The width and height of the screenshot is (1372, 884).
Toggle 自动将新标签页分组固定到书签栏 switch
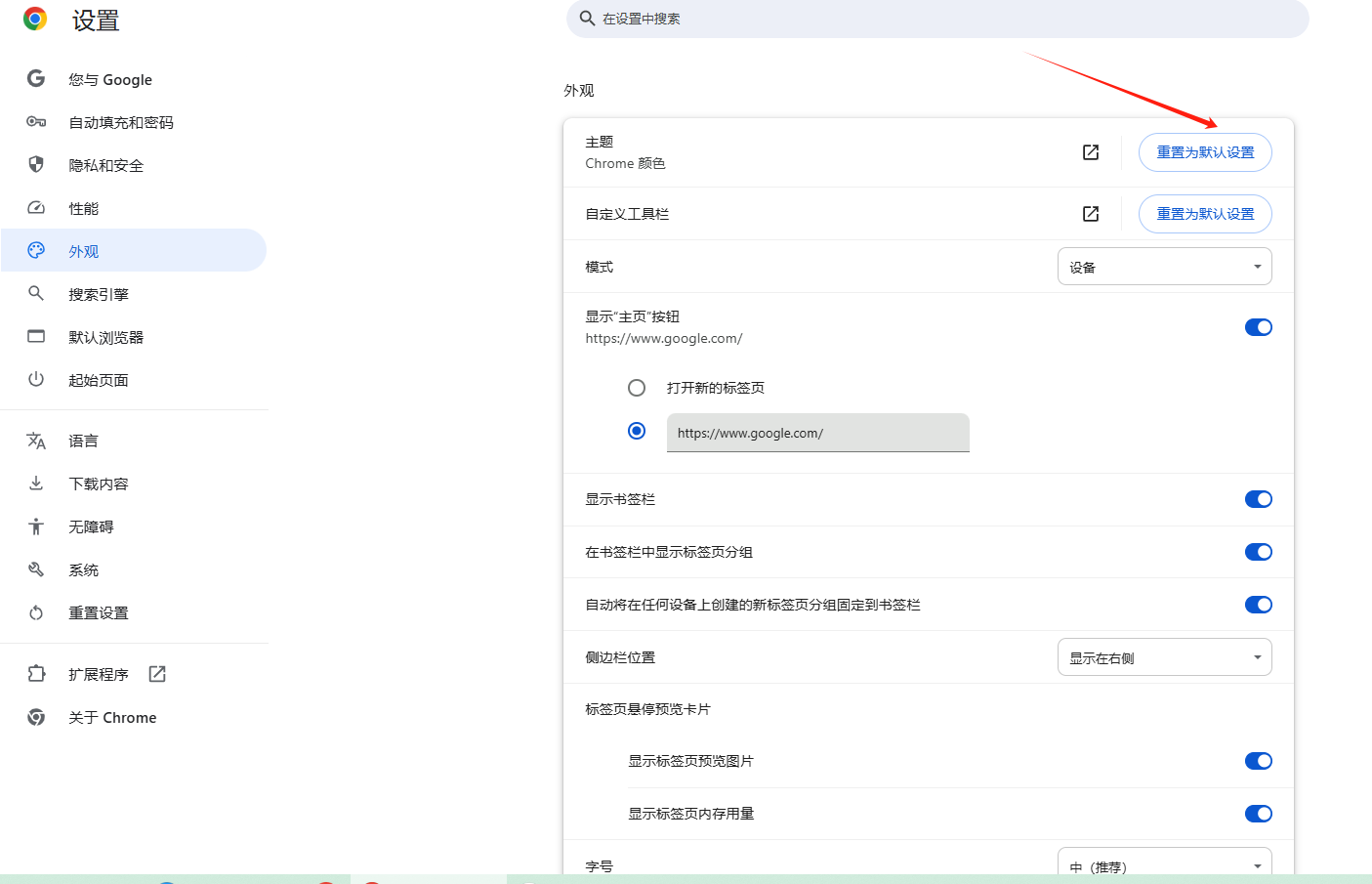pyautogui.click(x=1258, y=605)
